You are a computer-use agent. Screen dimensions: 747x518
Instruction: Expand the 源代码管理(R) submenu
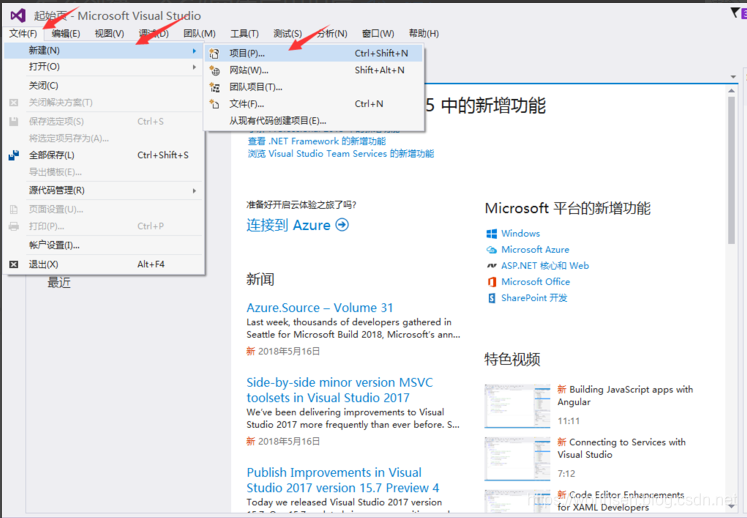click(103, 191)
